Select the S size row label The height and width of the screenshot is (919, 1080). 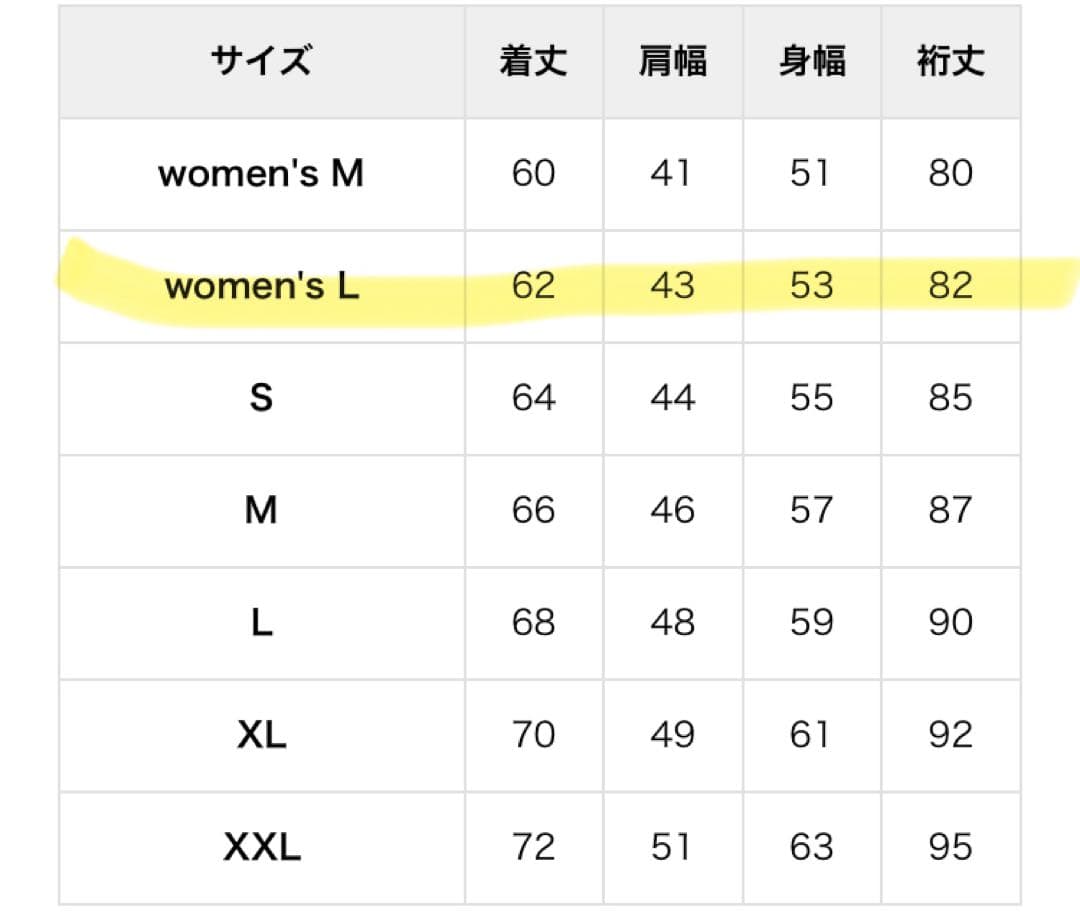coord(261,397)
